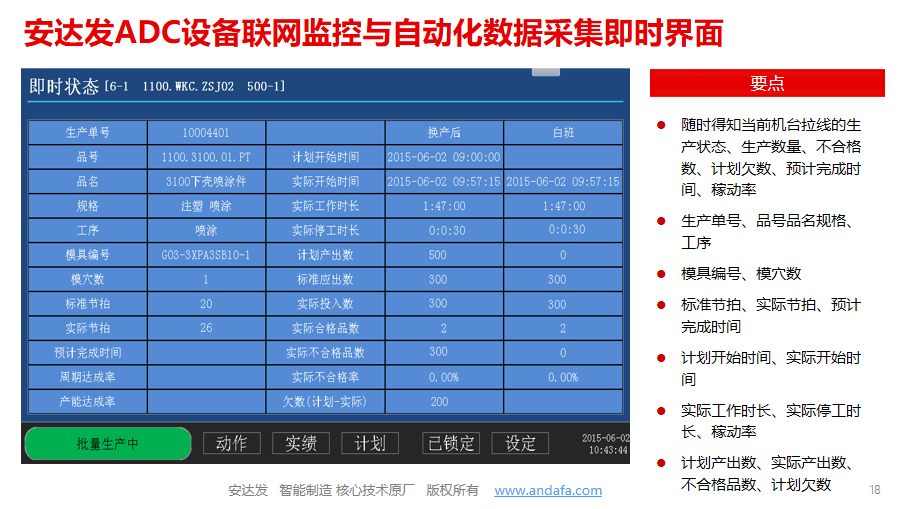The width and height of the screenshot is (907, 509).
Task: Click the 实际不合格品数 label
Action: [x=325, y=353]
